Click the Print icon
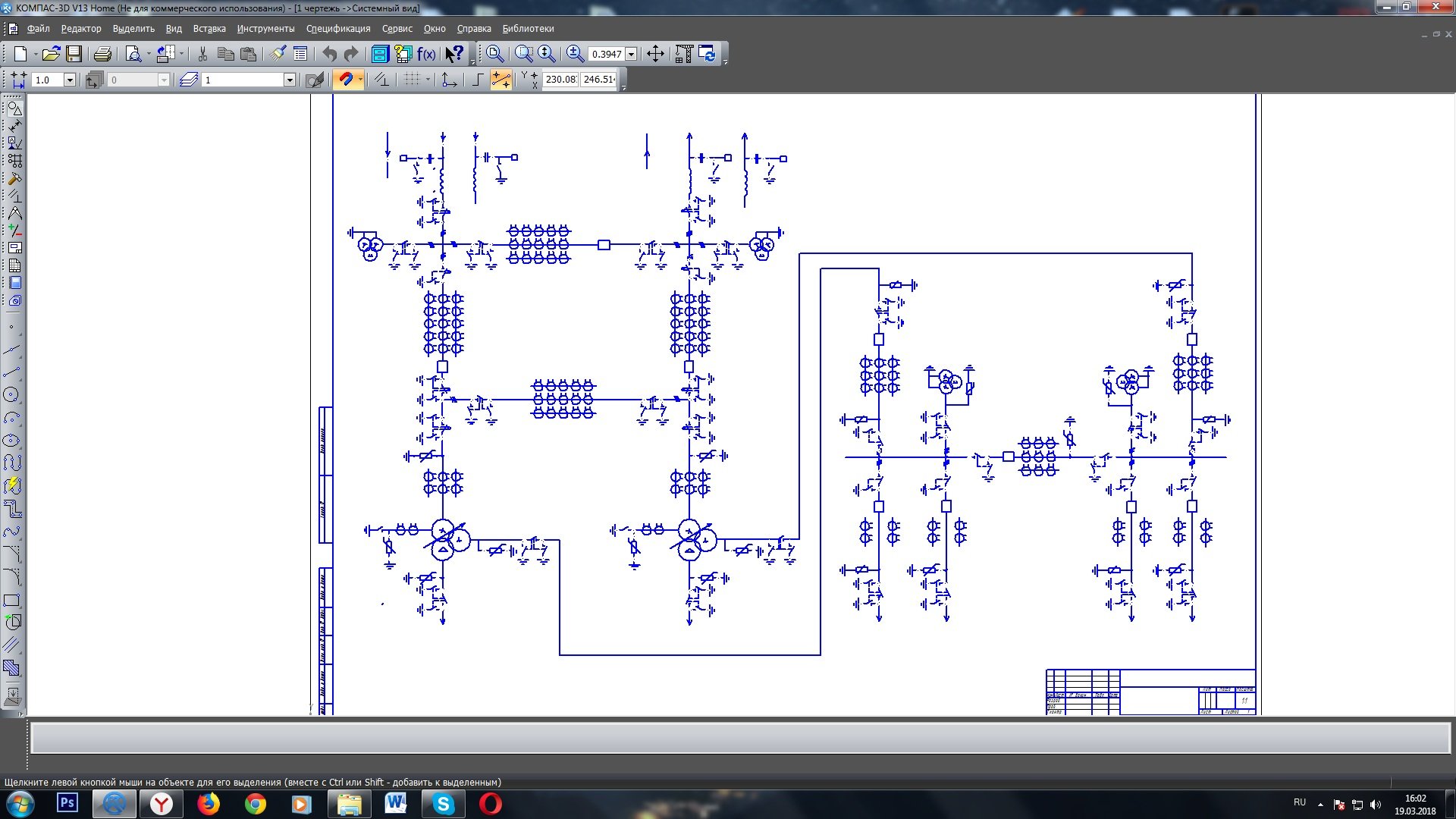The image size is (1456, 819). [x=102, y=54]
